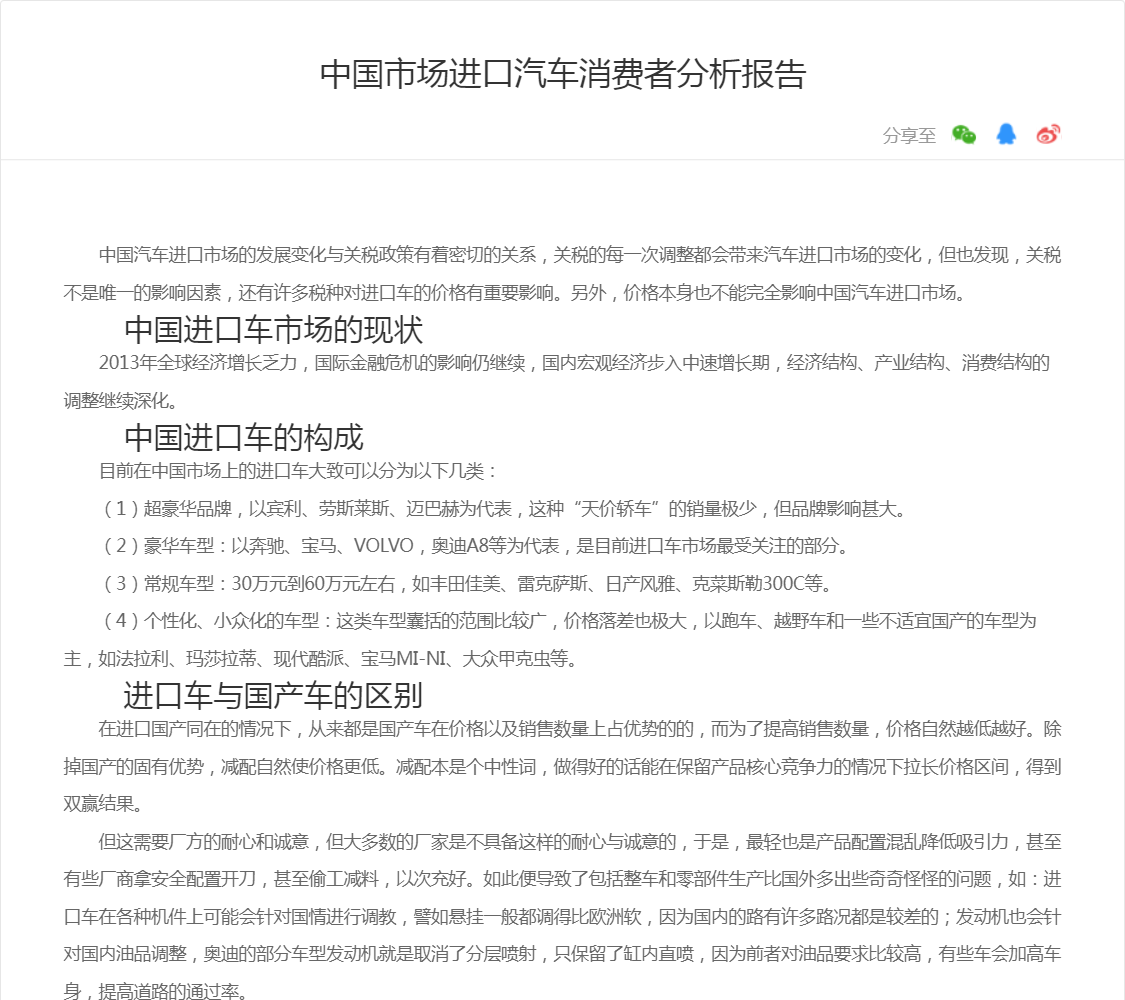Image resolution: width=1125 pixels, height=1000 pixels.
Task: Click the 分享至 label
Action: [x=909, y=135]
